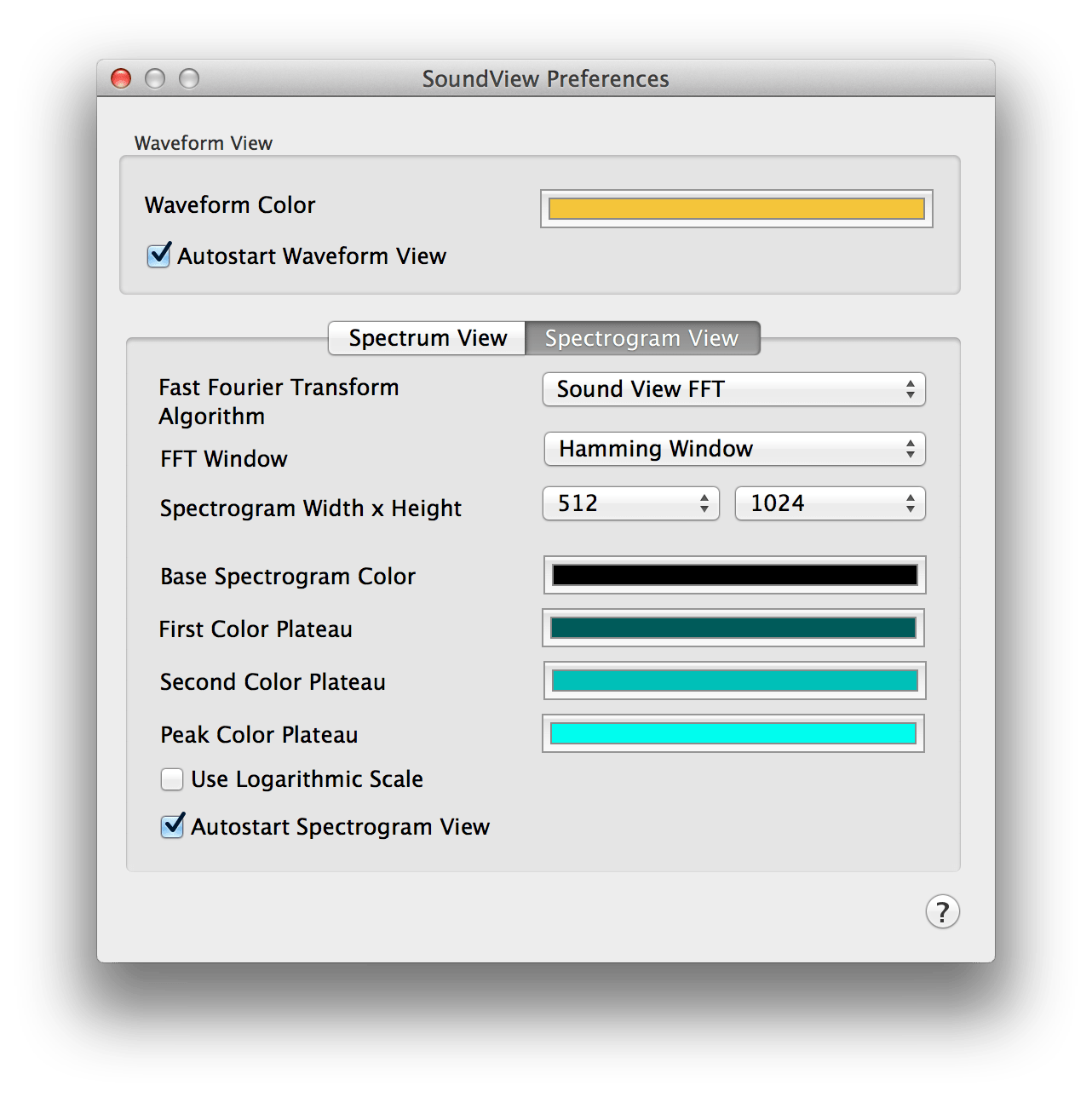The image size is (1092, 1097).
Task: Open the FFT Window selection menu
Action: click(734, 449)
